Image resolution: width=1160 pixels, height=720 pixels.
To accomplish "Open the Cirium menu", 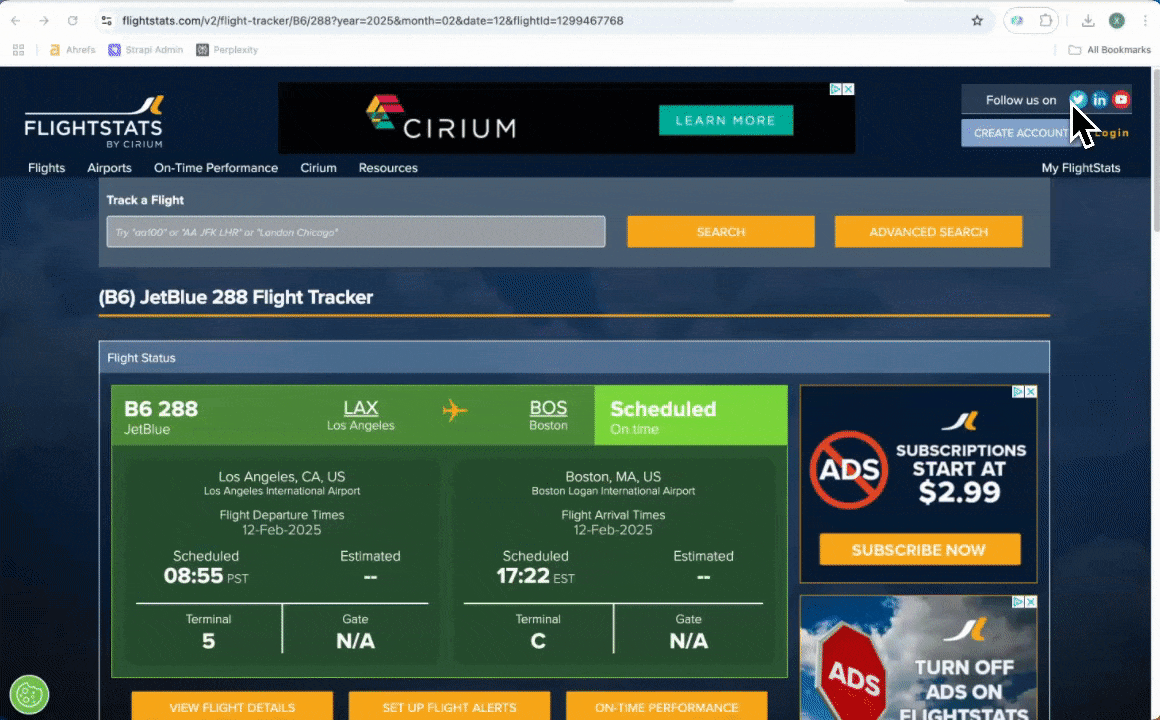I will (318, 168).
